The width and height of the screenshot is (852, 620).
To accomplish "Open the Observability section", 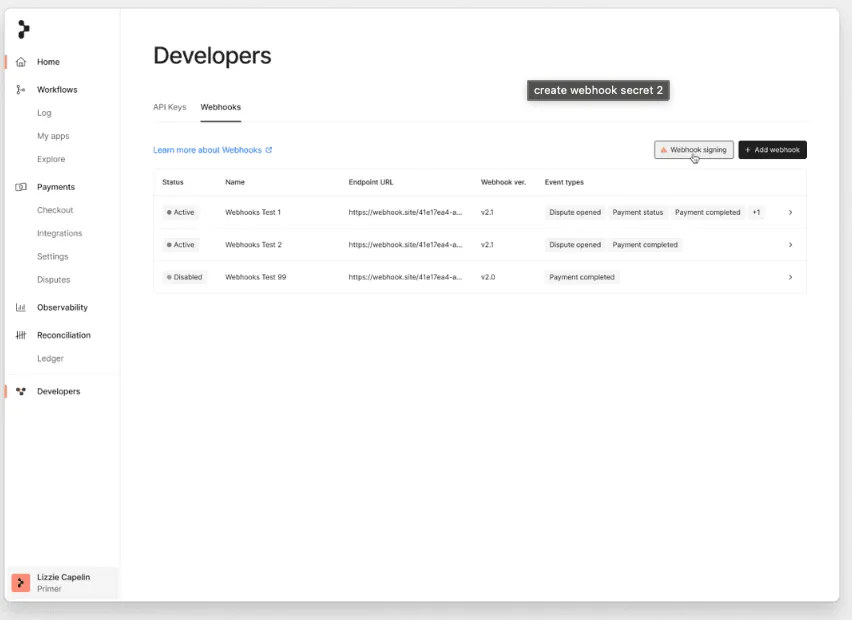I will pyautogui.click(x=62, y=308).
